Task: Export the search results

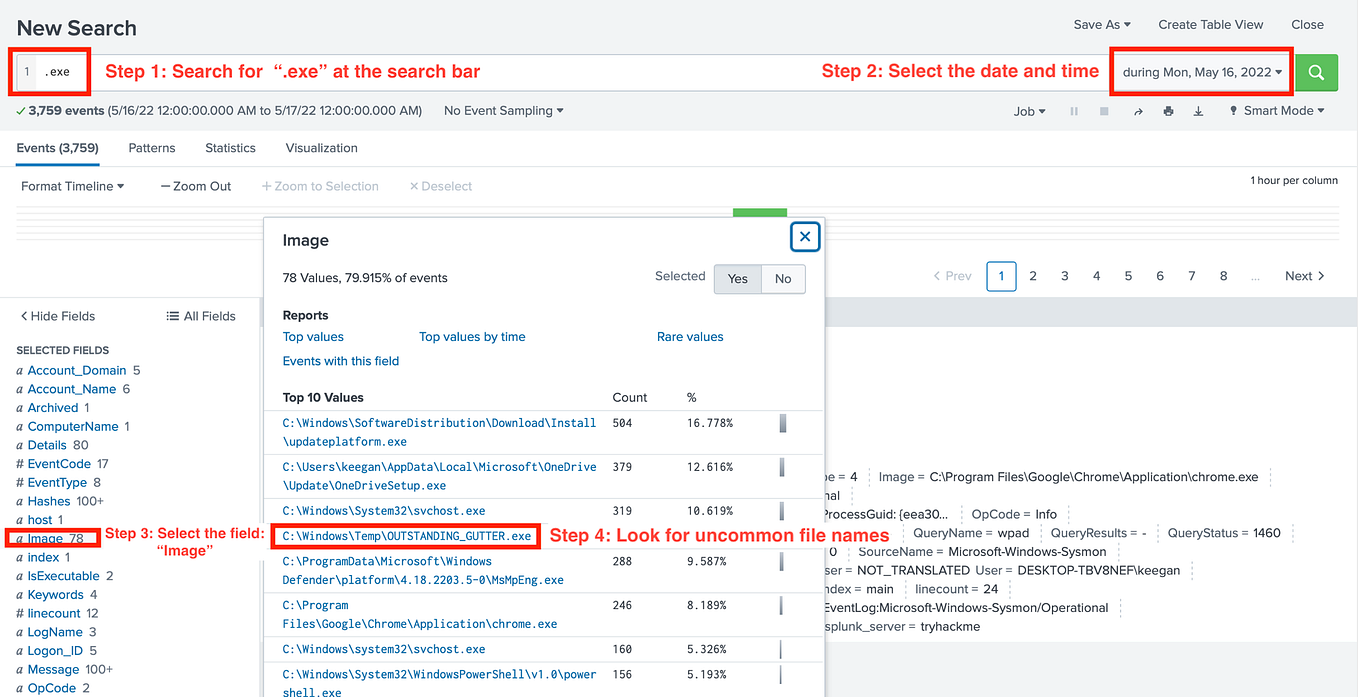Action: coord(1198,111)
